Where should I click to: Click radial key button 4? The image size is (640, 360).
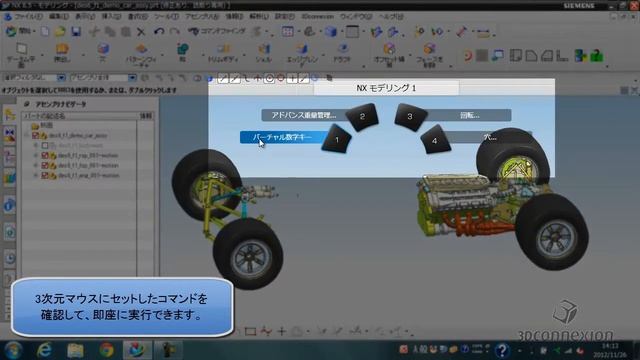pyautogui.click(x=435, y=140)
